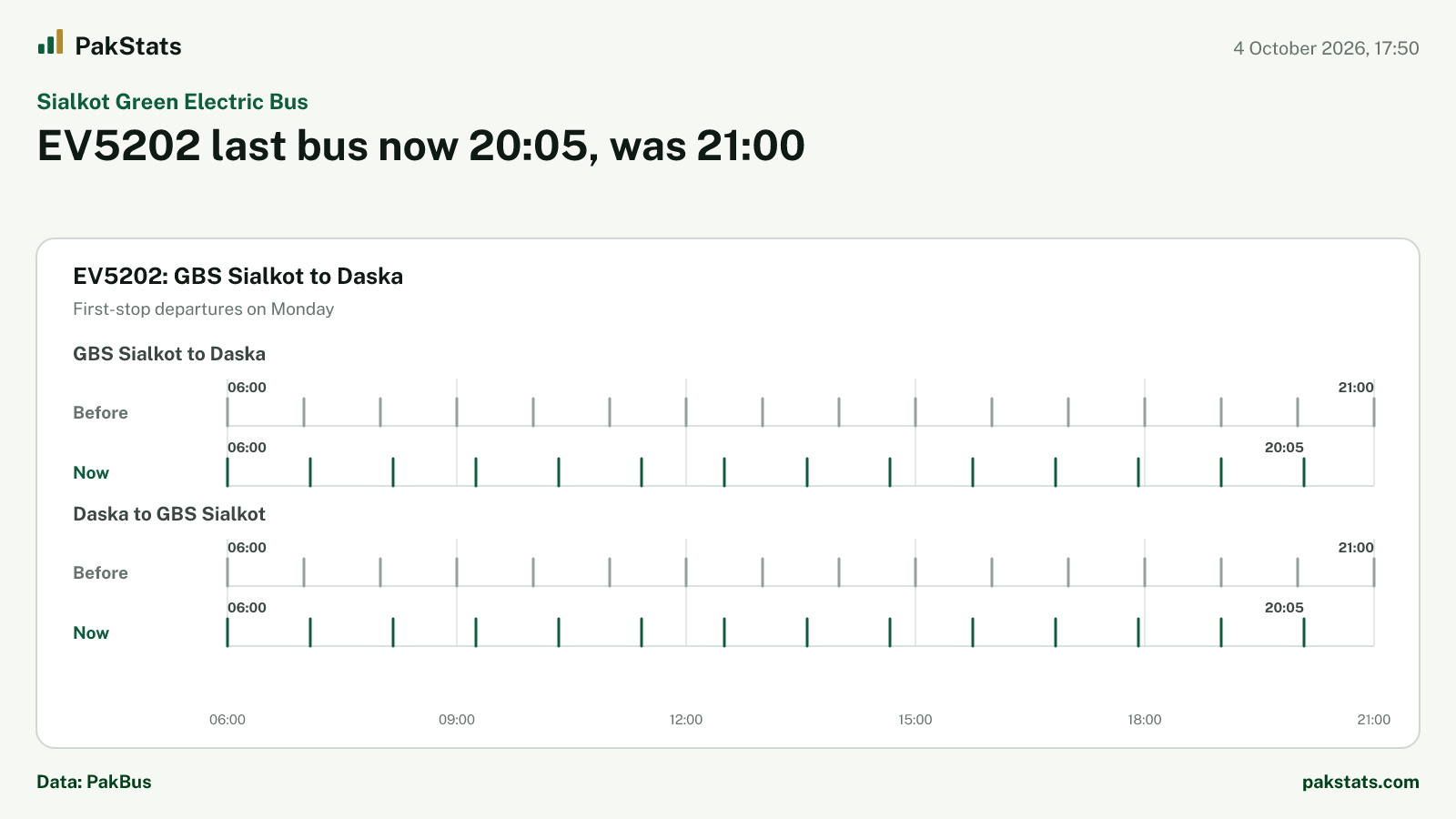Click the 18:00 axis label
This screenshot has width=1456, height=819.
(x=1145, y=720)
